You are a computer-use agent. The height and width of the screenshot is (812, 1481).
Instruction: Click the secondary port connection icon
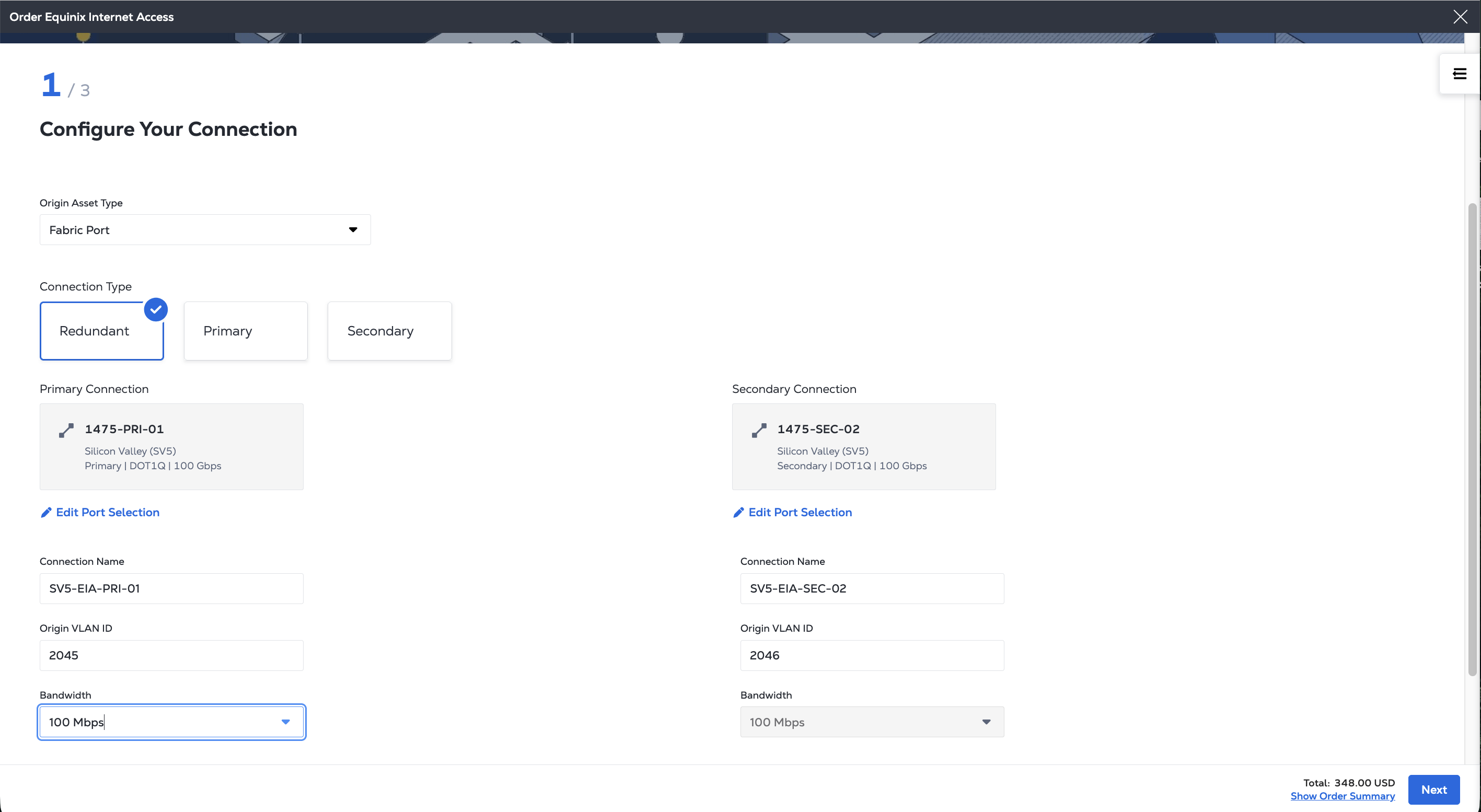(759, 431)
